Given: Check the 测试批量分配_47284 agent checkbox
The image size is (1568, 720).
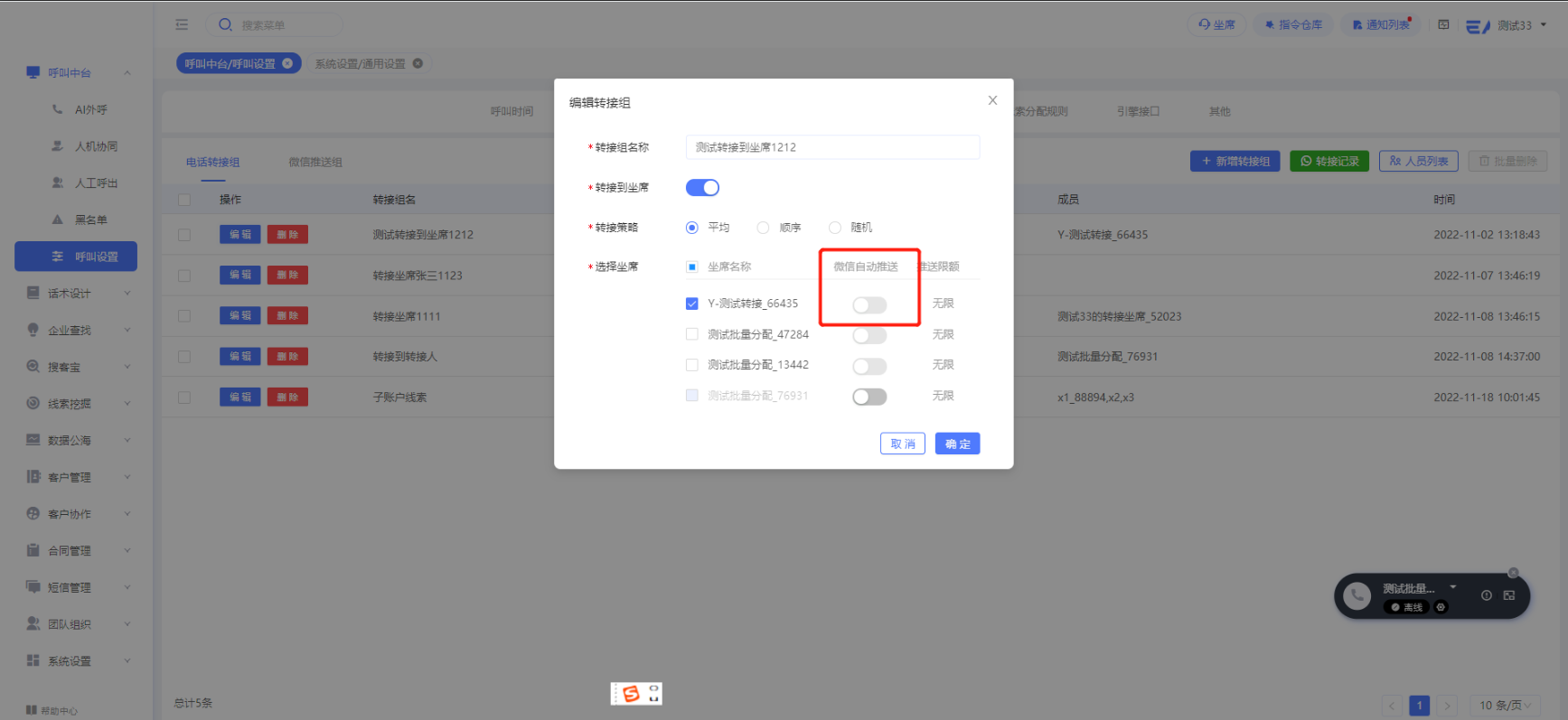Looking at the screenshot, I should point(692,334).
